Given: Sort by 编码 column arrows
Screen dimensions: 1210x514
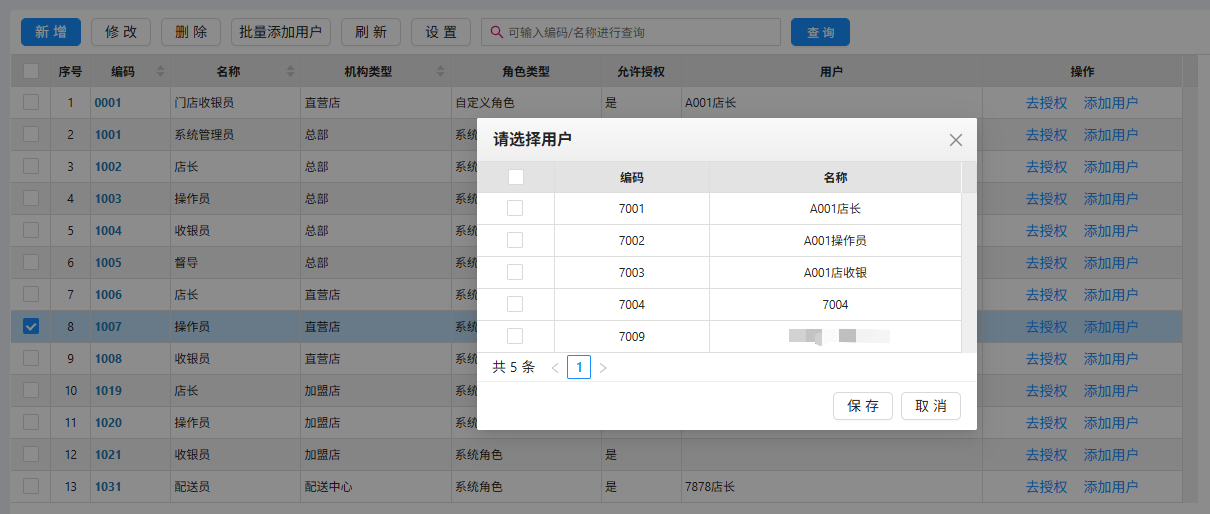Looking at the screenshot, I should click(x=160, y=72).
